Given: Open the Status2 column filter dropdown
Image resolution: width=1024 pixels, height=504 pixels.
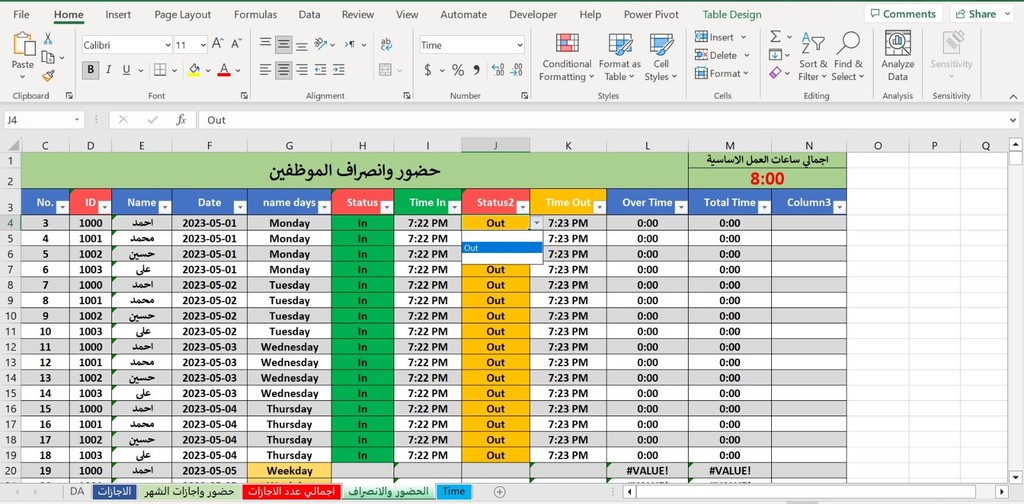Looking at the screenshot, I should [x=522, y=207].
